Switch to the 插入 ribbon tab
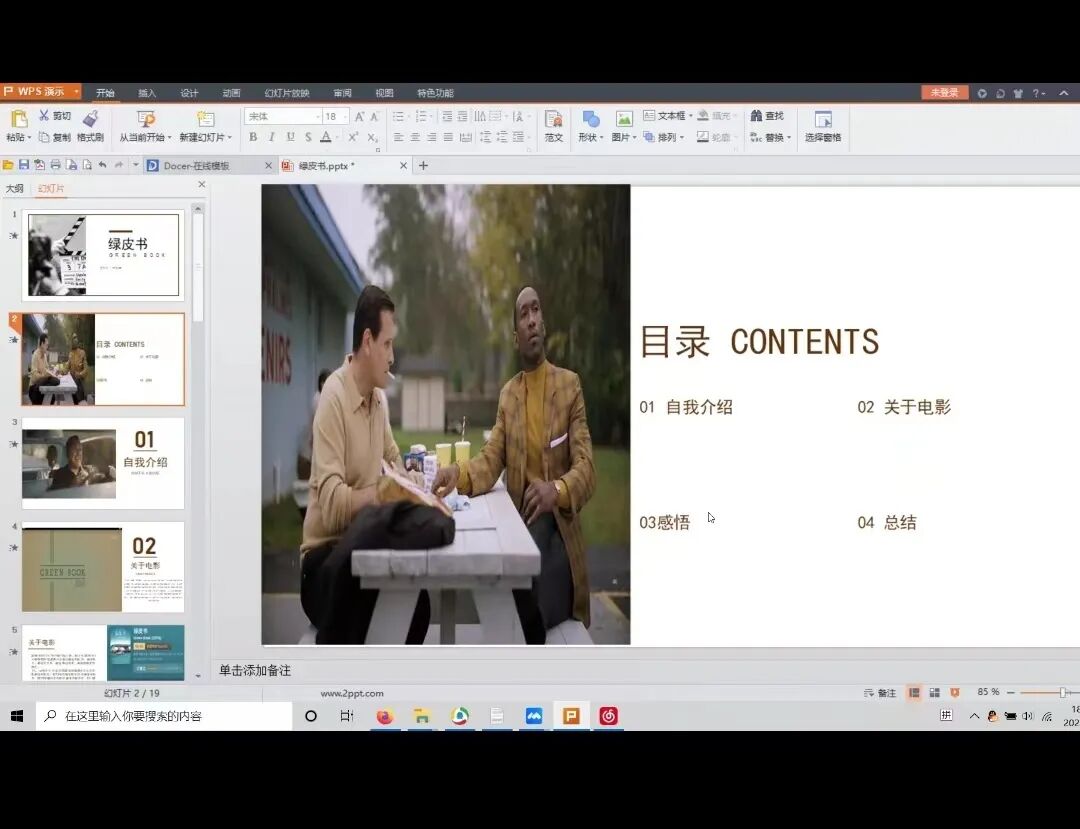Screen dimensions: 1080x829 click(148, 92)
